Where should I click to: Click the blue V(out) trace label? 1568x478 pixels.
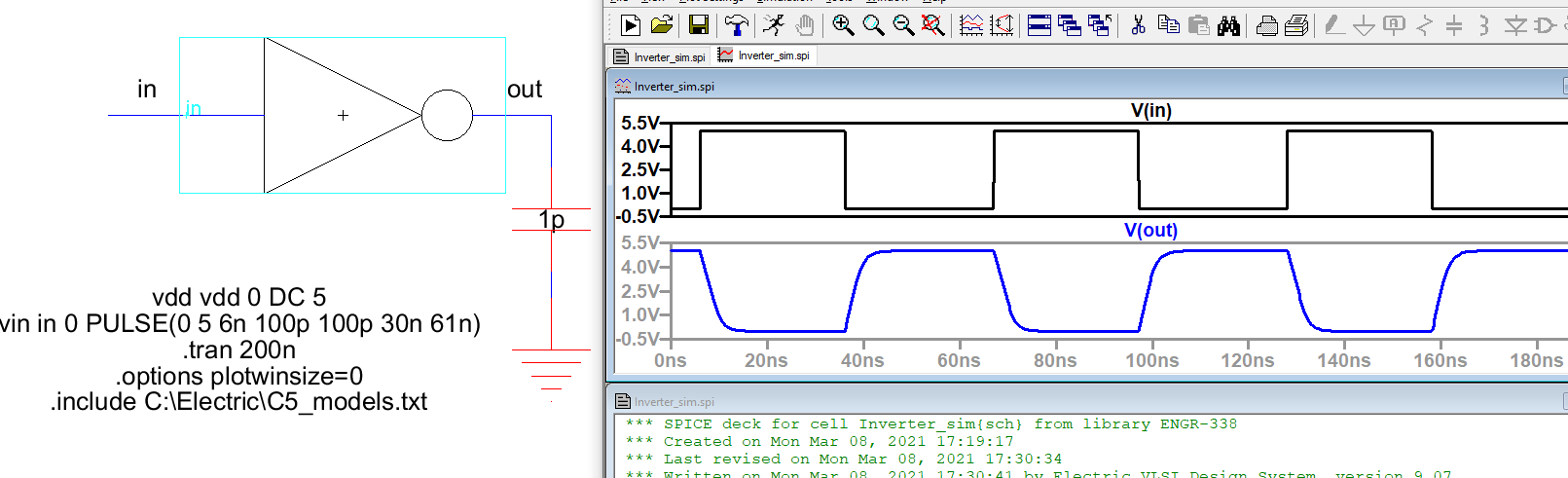tap(1150, 231)
